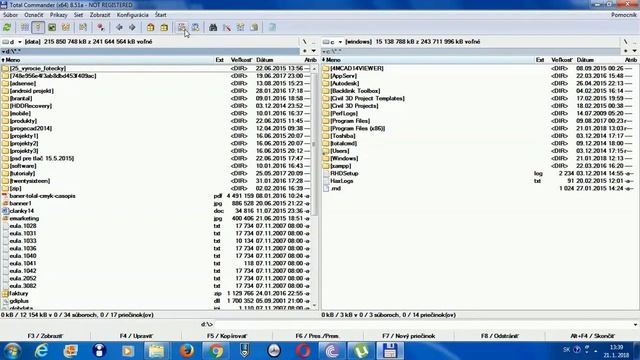Open new FTP connection icon
The width and height of the screenshot is (640, 360).
(196, 27)
